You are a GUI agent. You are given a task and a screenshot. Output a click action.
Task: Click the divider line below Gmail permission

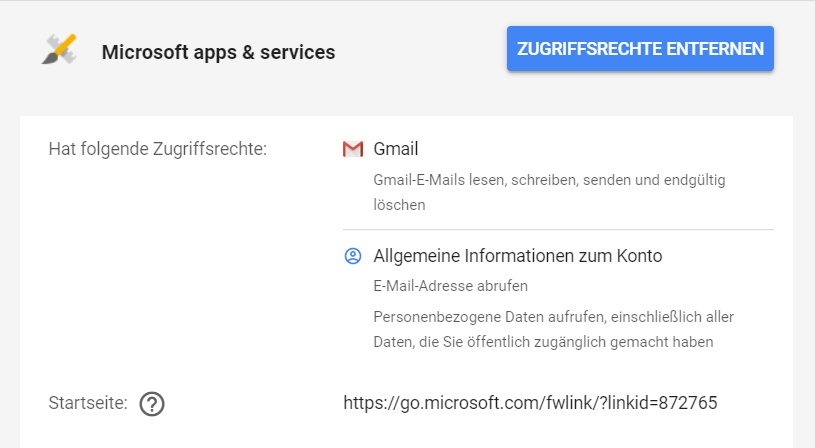(x=558, y=230)
